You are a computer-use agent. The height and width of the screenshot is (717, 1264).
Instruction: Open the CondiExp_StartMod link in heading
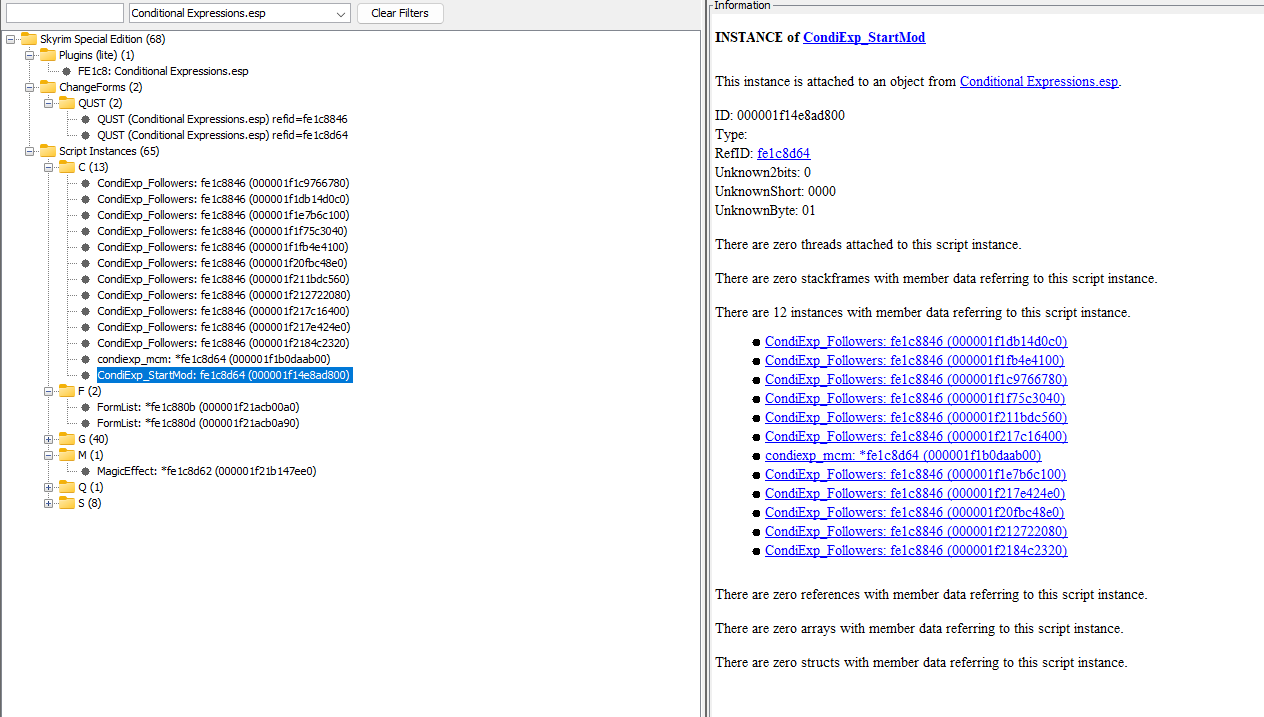(864, 37)
